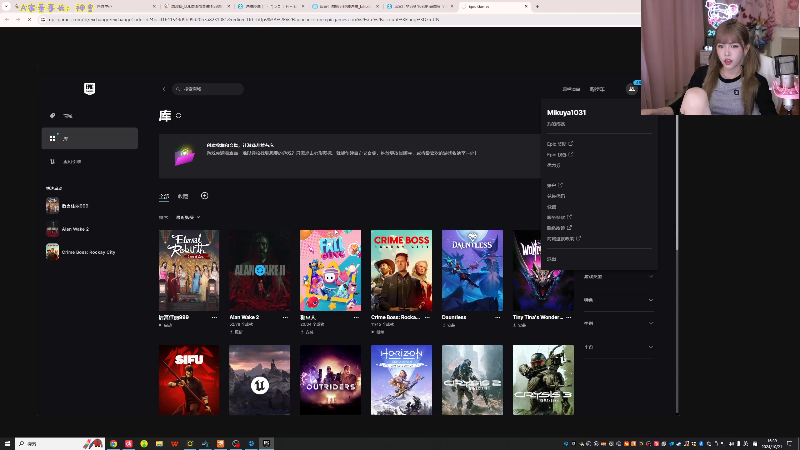Expand the third filter section chevron

coord(651,323)
